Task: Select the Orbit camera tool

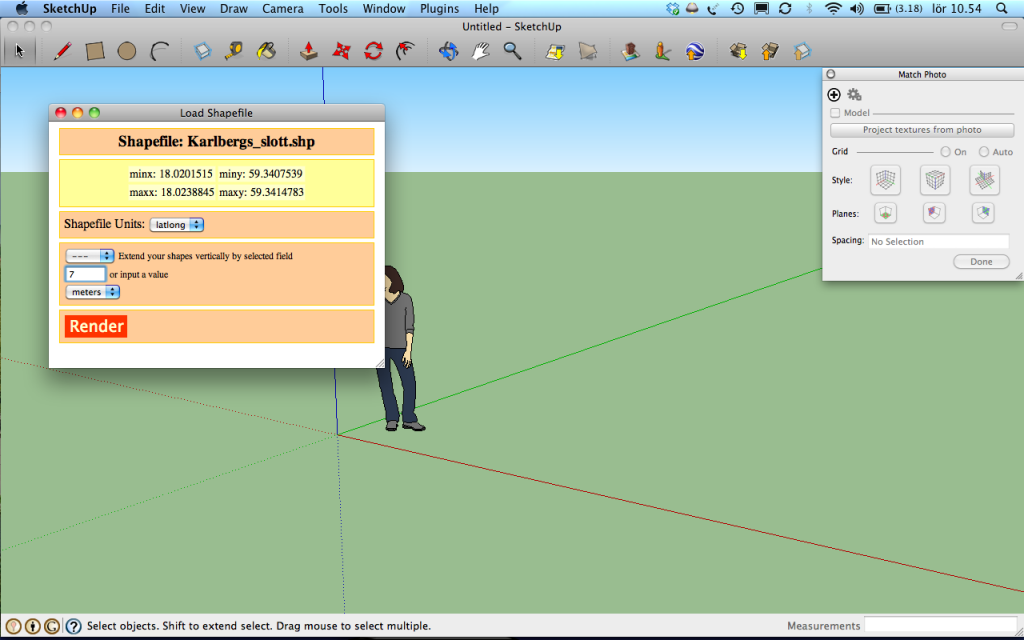Action: 449,51
